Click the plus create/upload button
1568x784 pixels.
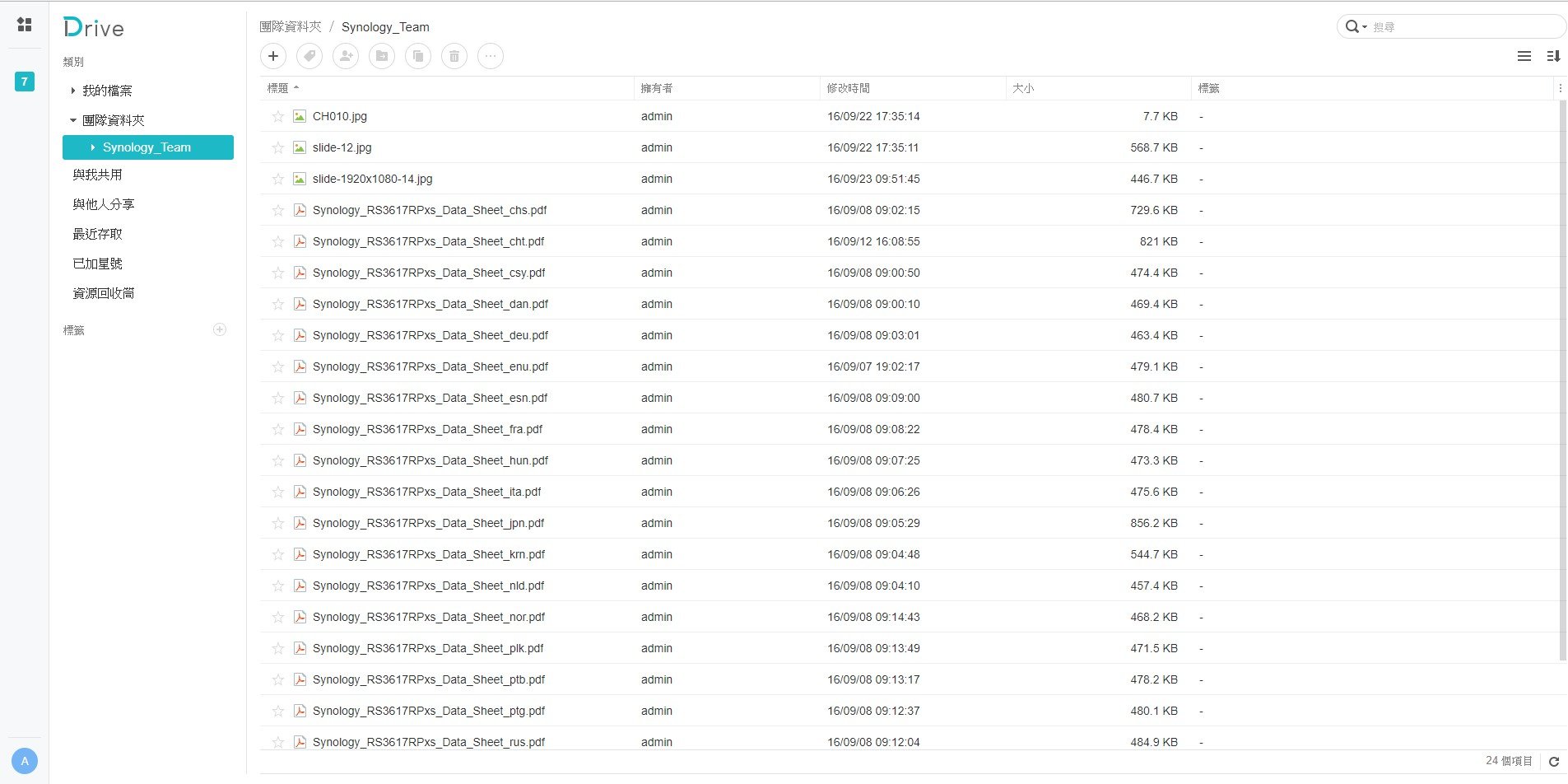[x=273, y=56]
